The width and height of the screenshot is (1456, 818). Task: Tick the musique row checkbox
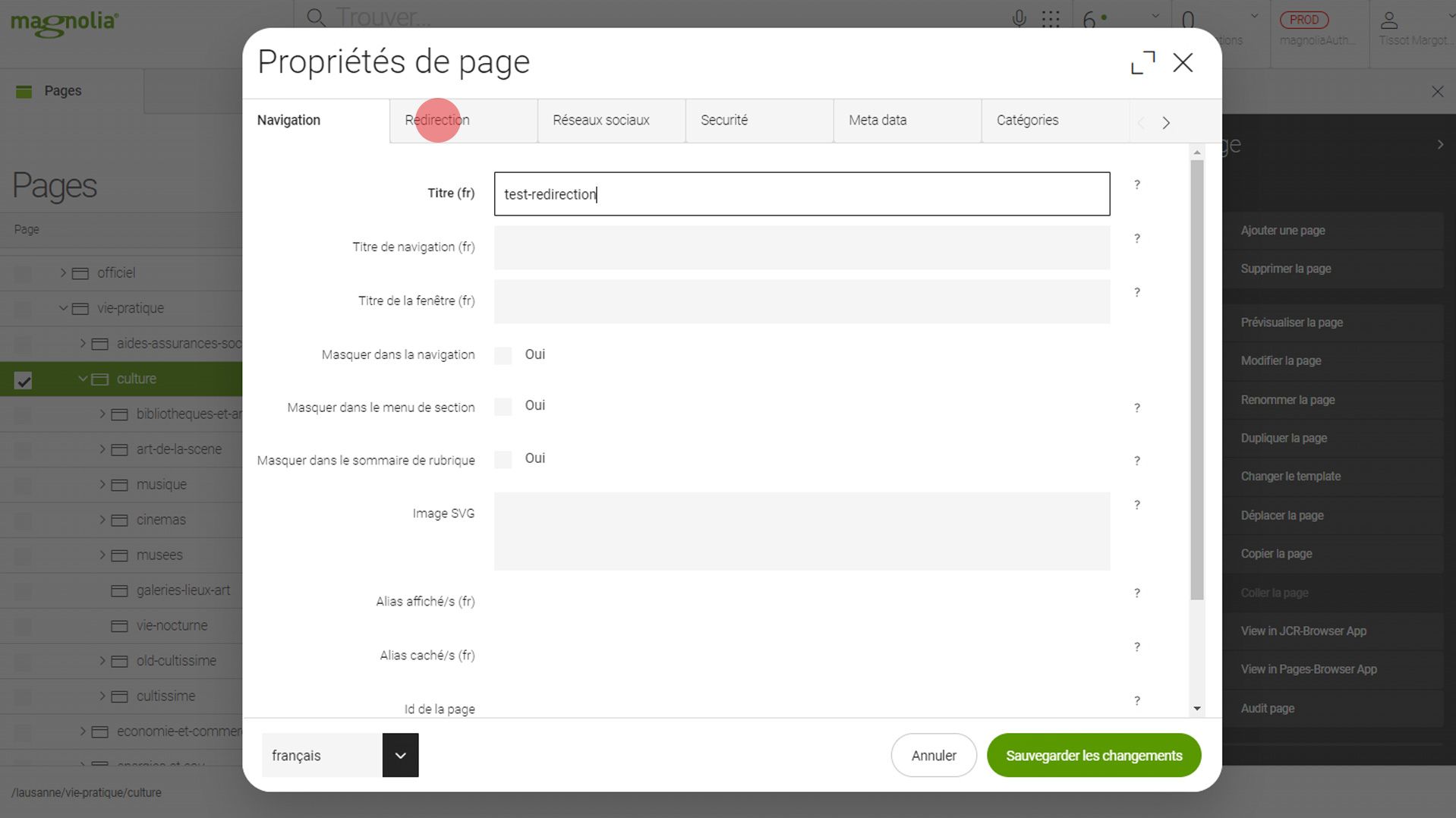pyautogui.click(x=24, y=486)
